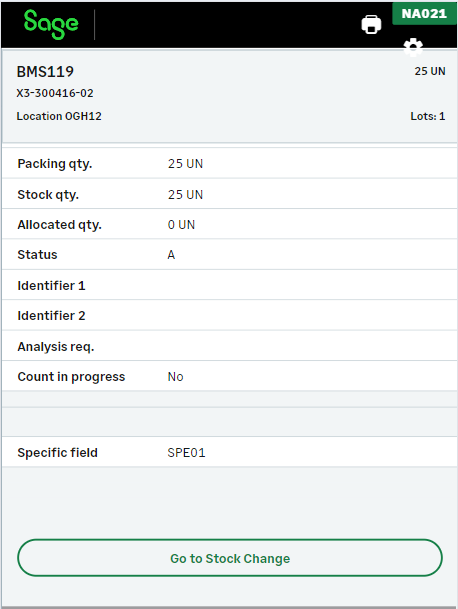Click the printer icon in header
Image resolution: width=458 pixels, height=609 pixels.
(371, 24)
